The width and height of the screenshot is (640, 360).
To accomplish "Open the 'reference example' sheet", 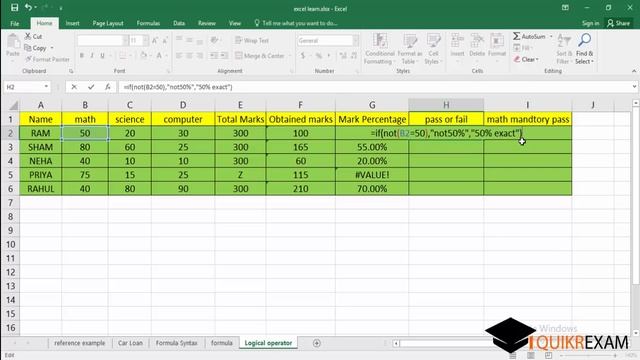I will (80, 343).
